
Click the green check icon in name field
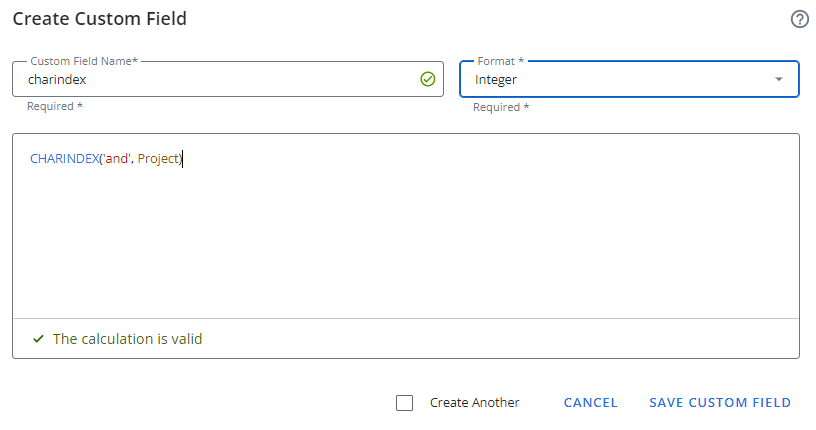tap(428, 79)
